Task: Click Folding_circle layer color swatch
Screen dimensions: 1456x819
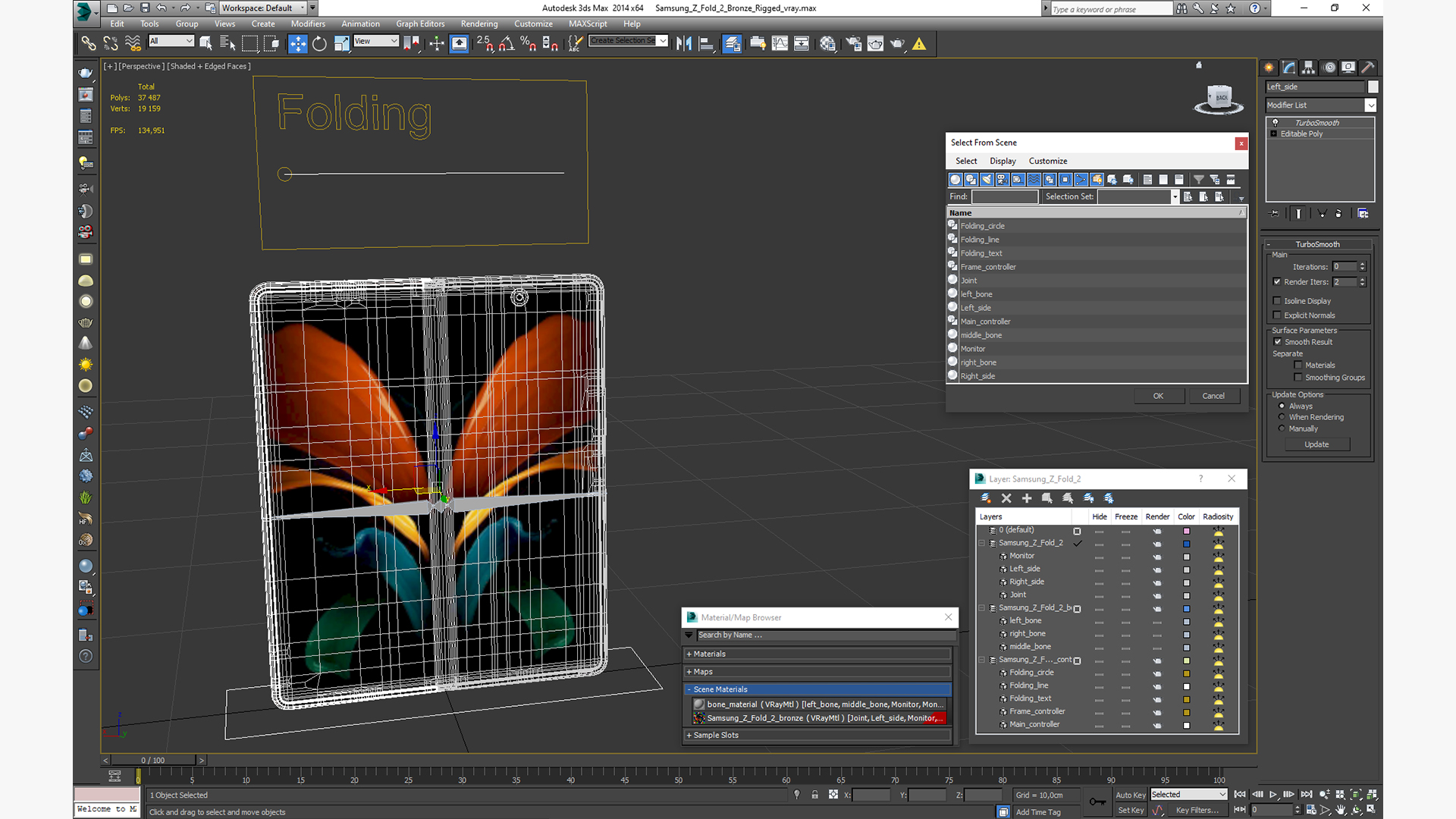Action: (1187, 673)
